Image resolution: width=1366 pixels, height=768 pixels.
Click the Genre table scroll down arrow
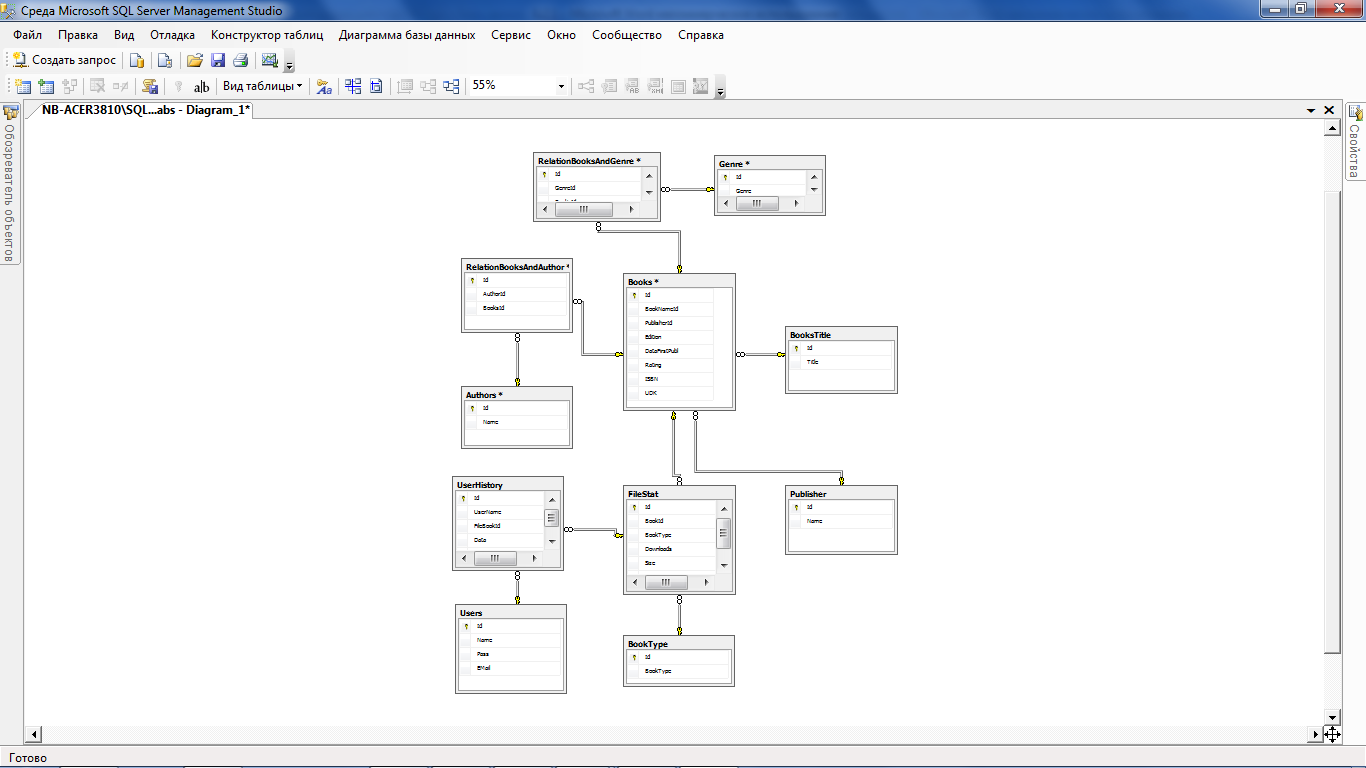point(814,189)
